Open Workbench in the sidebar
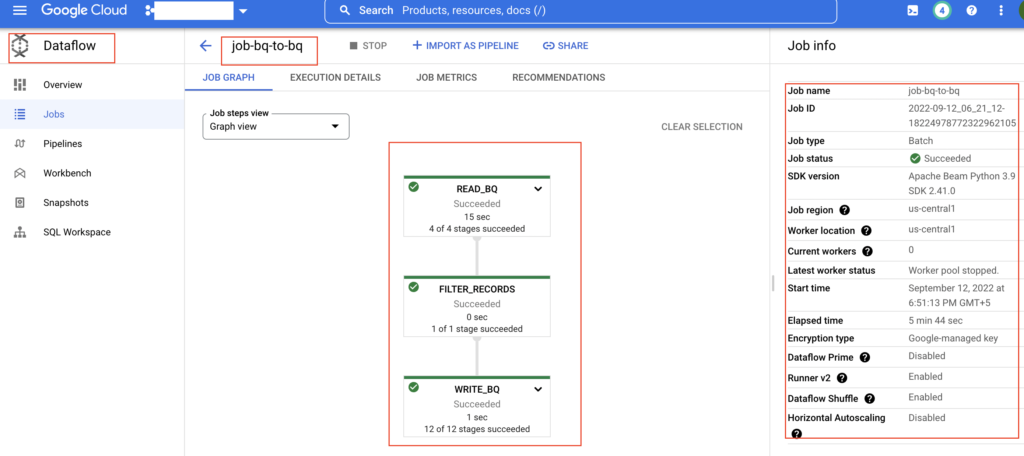Viewport: 1024px width, 456px height. point(67,173)
